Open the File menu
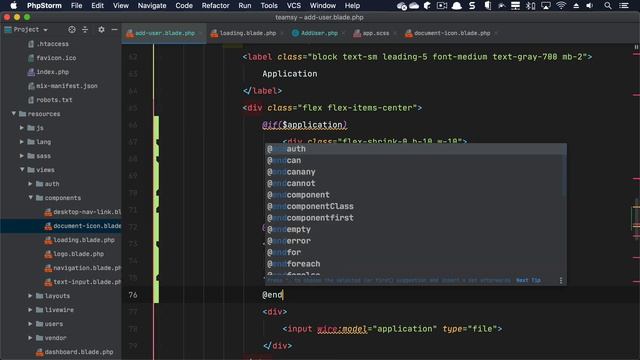The height and width of the screenshot is (360, 640). point(76,6)
